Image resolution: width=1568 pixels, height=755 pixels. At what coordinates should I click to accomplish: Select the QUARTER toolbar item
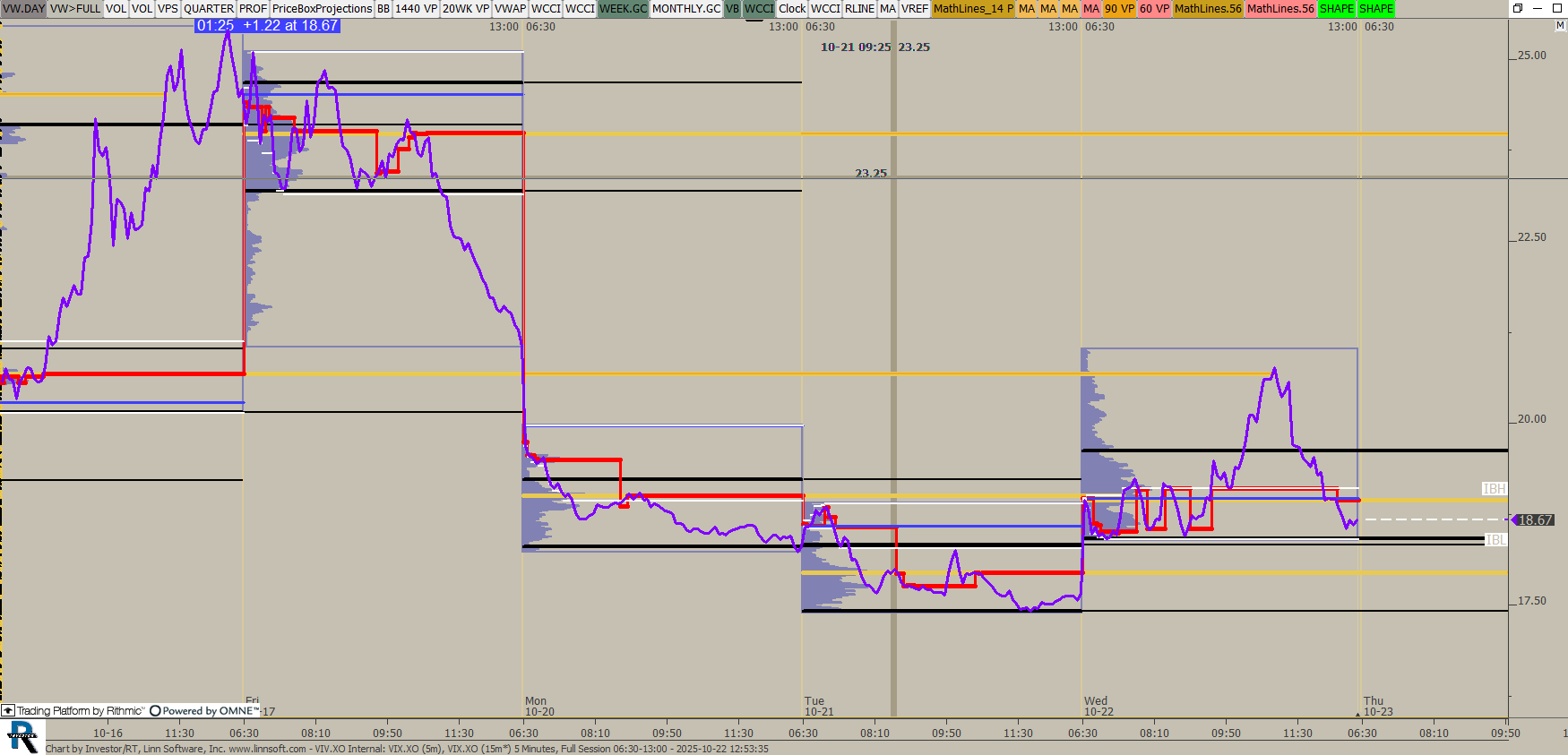tap(208, 8)
